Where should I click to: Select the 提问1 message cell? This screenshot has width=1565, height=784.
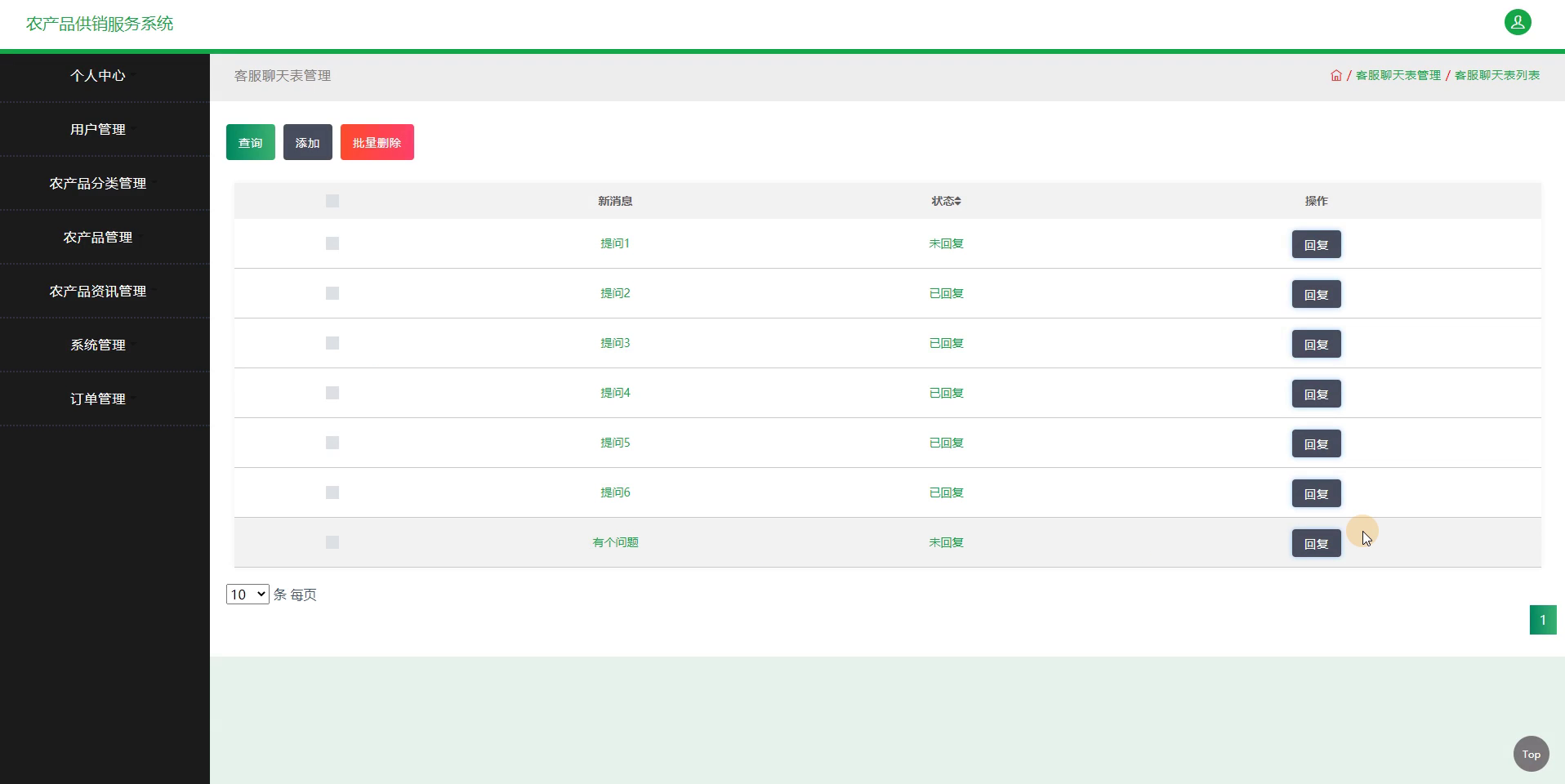(x=615, y=243)
